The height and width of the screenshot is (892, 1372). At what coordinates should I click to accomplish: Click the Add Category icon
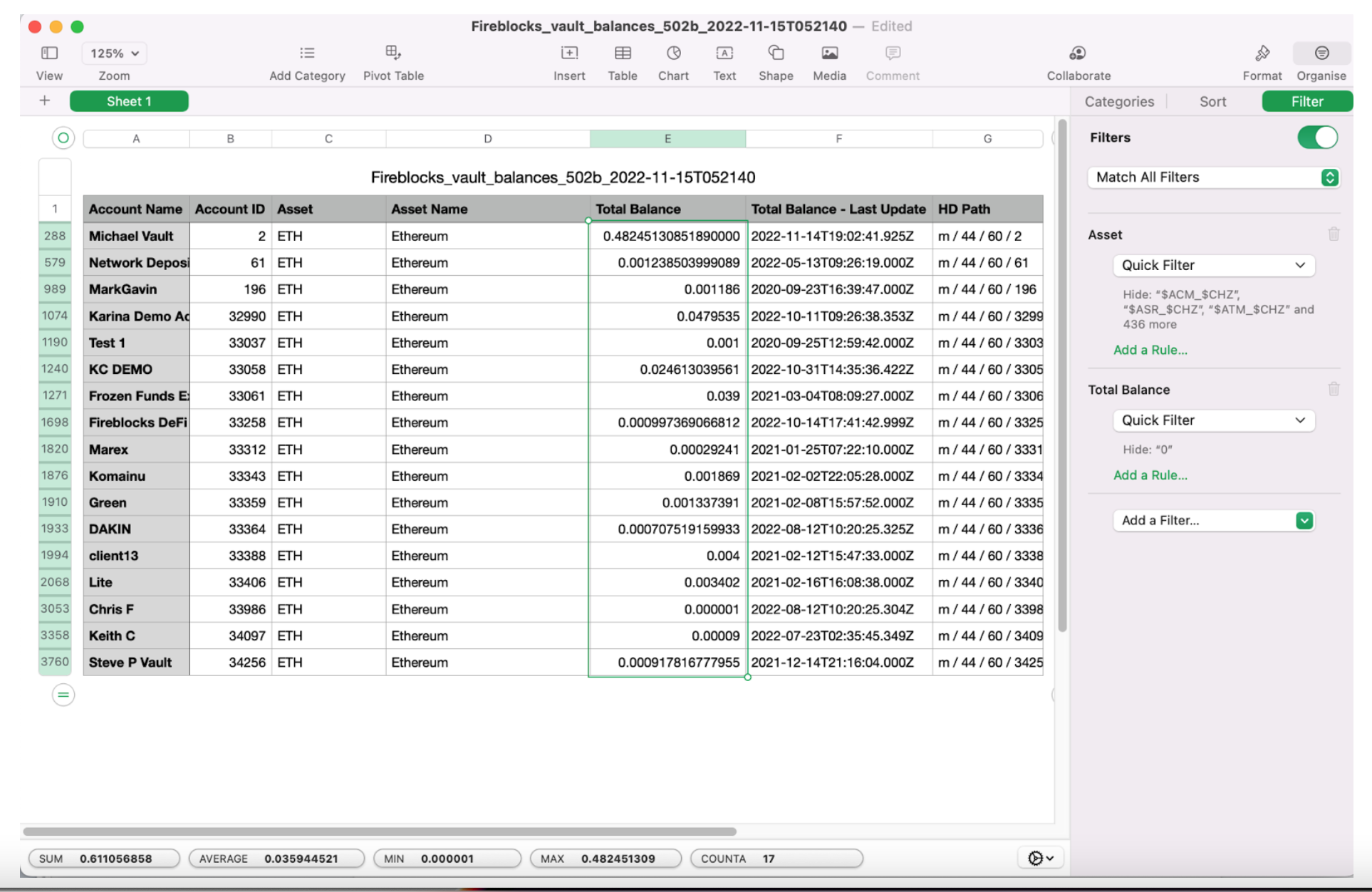coord(307,53)
